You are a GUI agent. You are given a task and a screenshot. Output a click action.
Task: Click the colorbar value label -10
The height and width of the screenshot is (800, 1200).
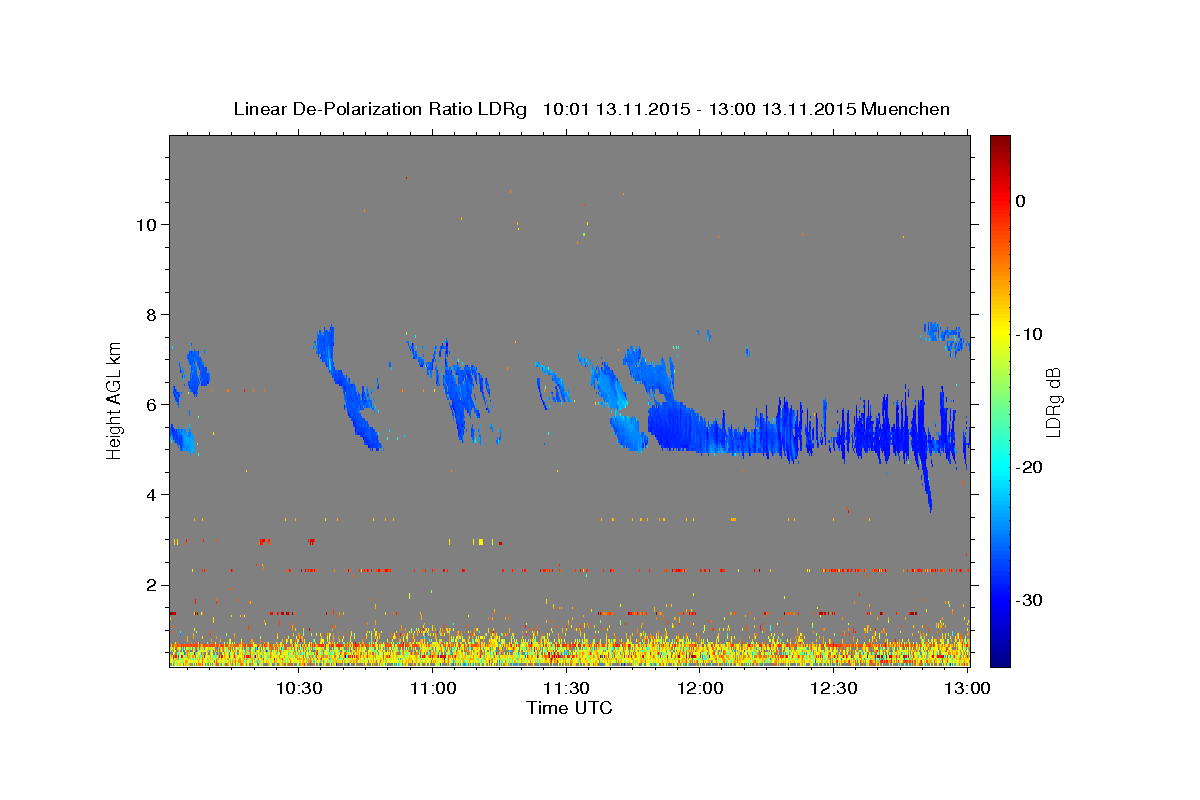(1030, 334)
